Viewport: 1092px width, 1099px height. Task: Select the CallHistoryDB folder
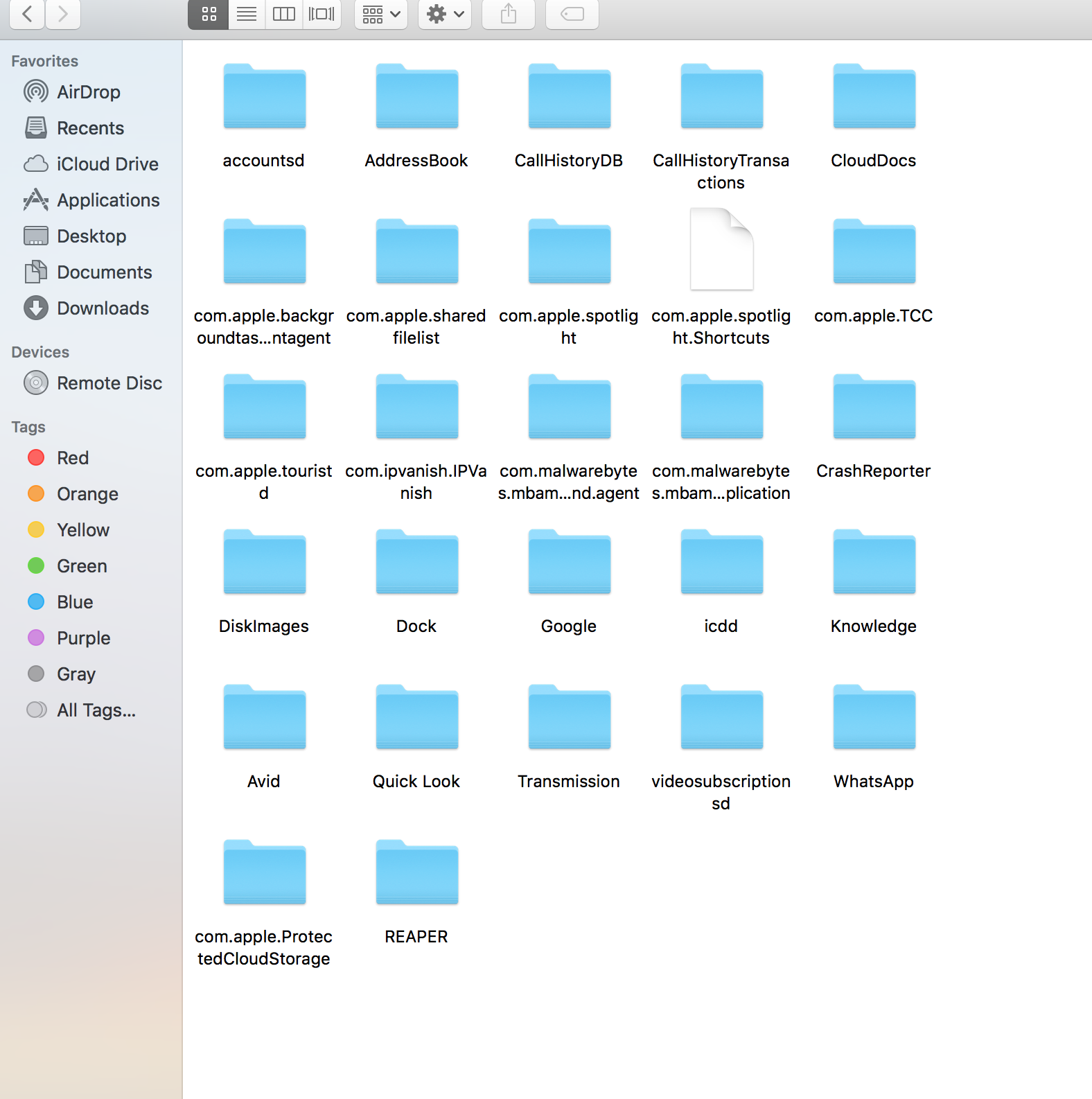click(569, 97)
